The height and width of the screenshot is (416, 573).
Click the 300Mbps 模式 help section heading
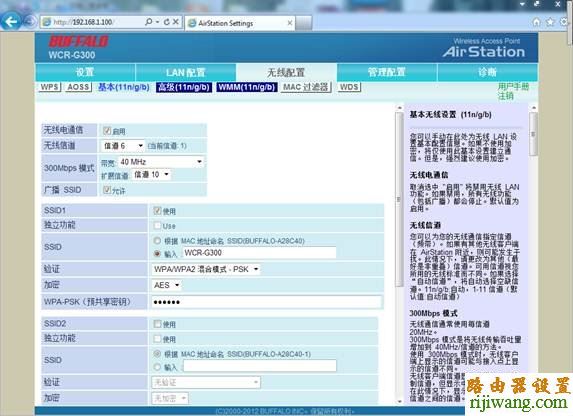click(433, 313)
